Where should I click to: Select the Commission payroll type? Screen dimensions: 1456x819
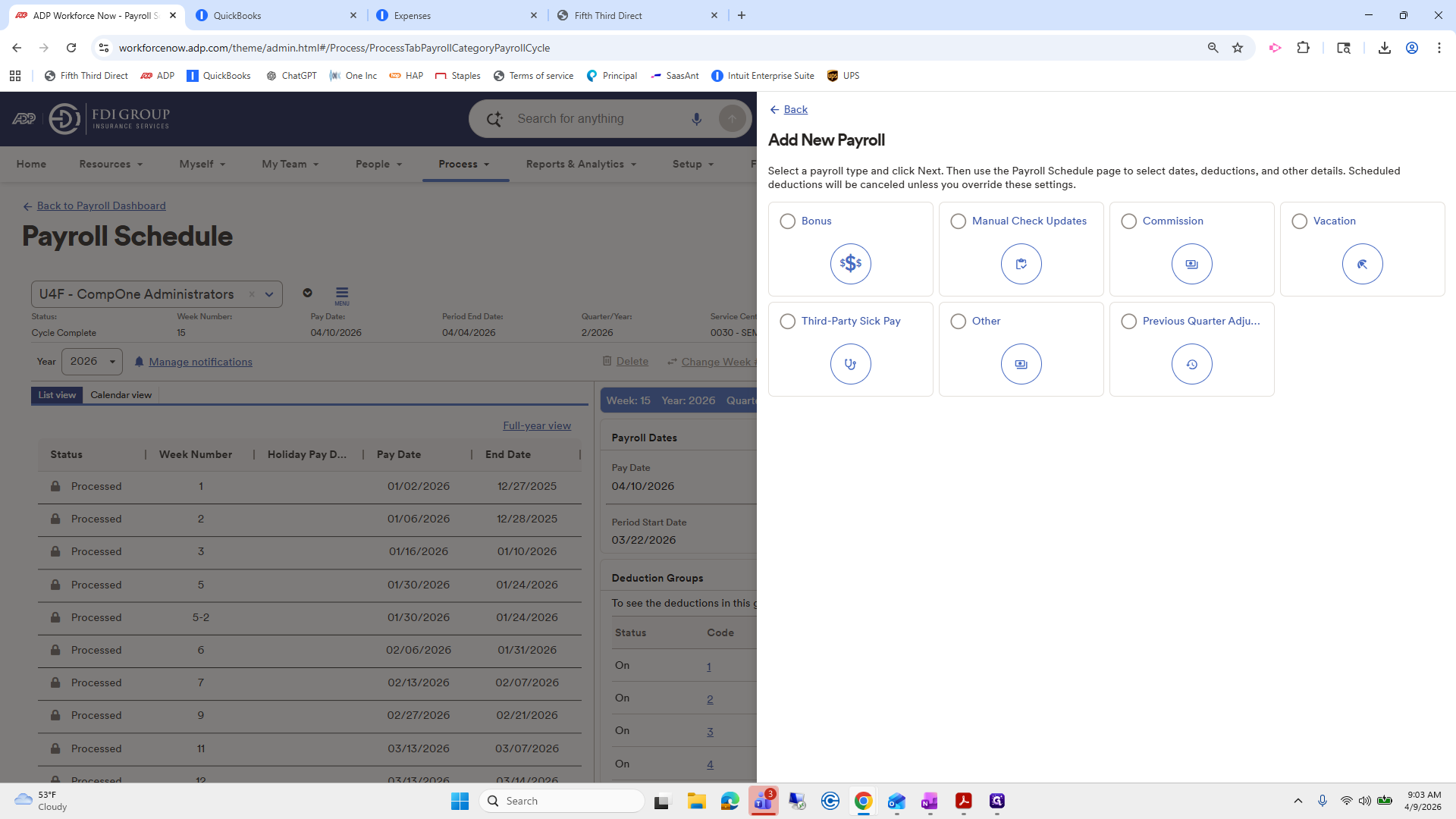pos(1128,221)
